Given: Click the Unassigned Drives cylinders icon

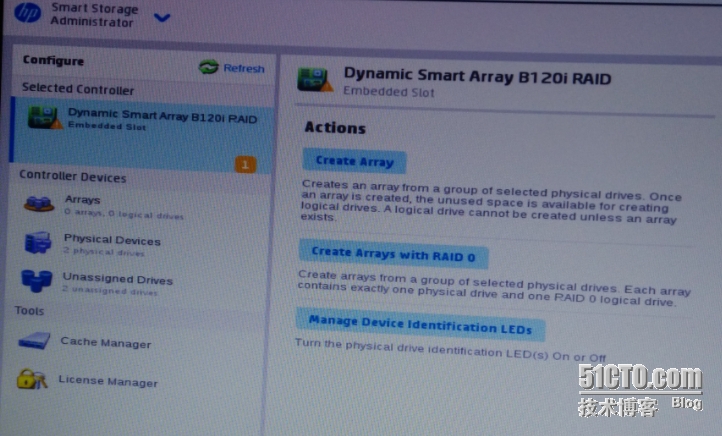Looking at the screenshot, I should point(36,281).
